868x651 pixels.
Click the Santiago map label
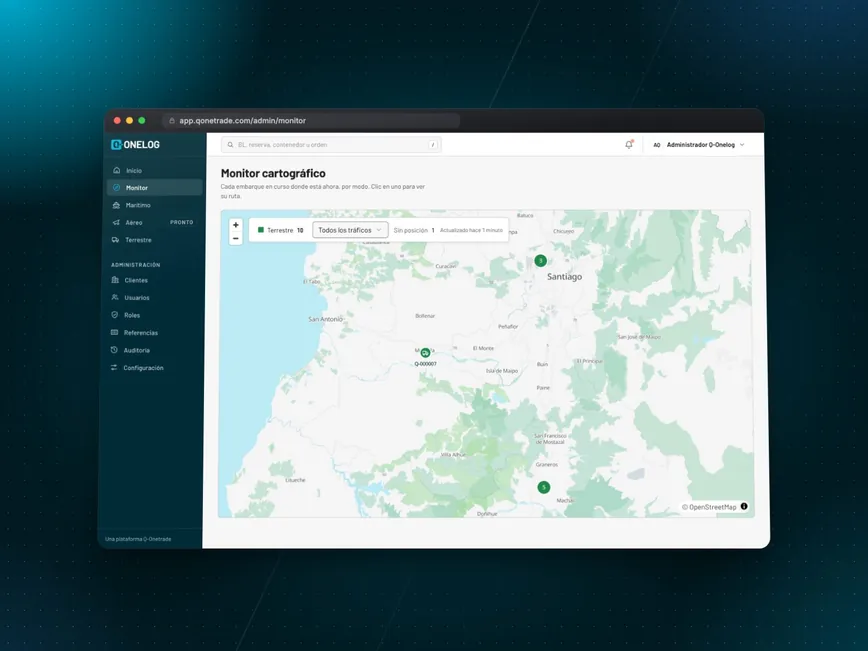(565, 277)
